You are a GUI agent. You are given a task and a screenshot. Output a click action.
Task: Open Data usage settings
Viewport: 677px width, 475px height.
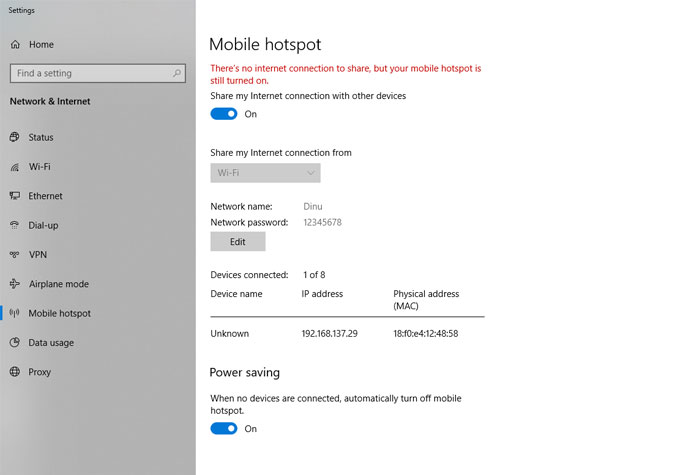coord(51,343)
